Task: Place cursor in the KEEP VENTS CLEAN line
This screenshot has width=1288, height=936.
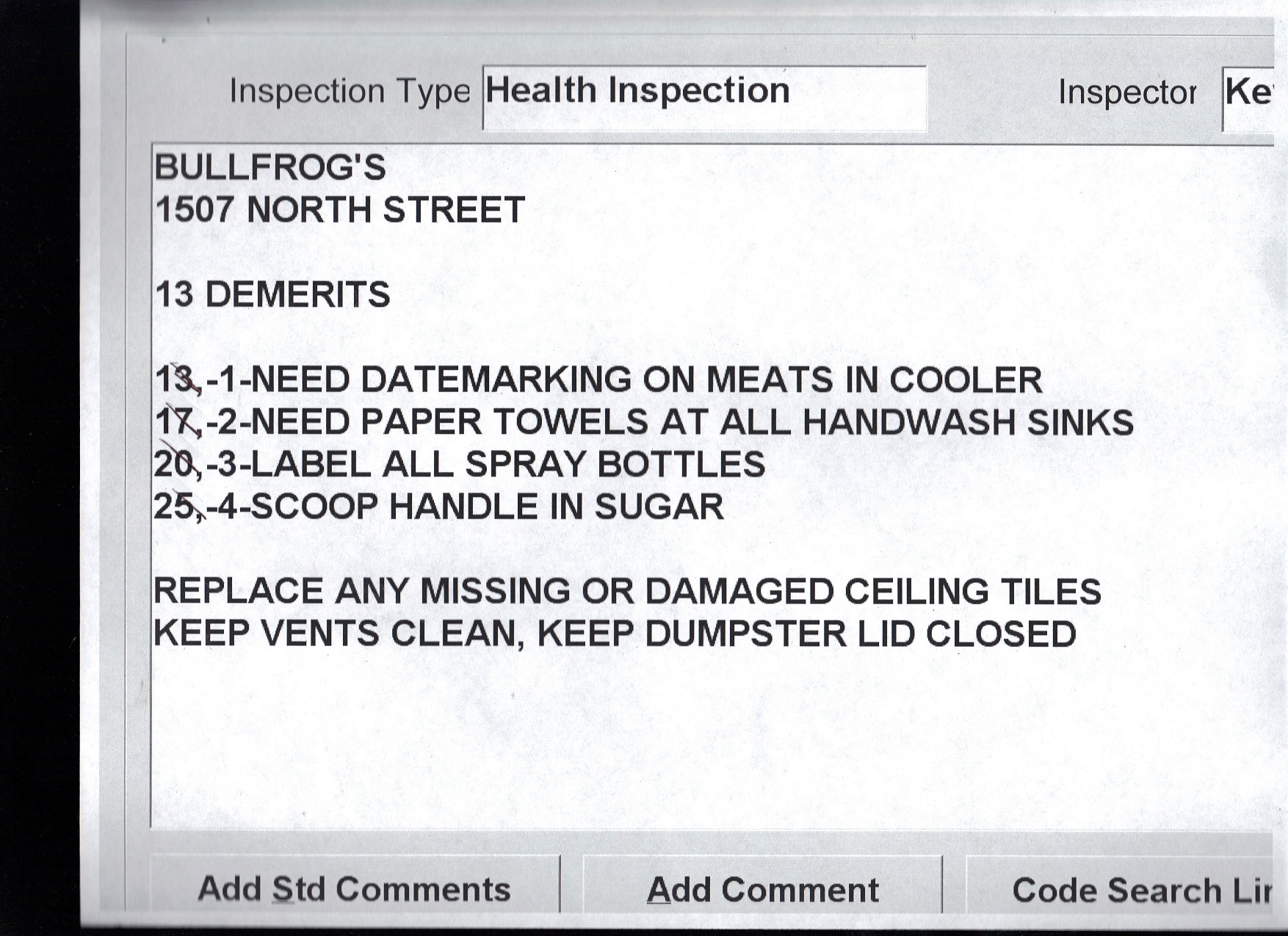Action: (x=614, y=634)
